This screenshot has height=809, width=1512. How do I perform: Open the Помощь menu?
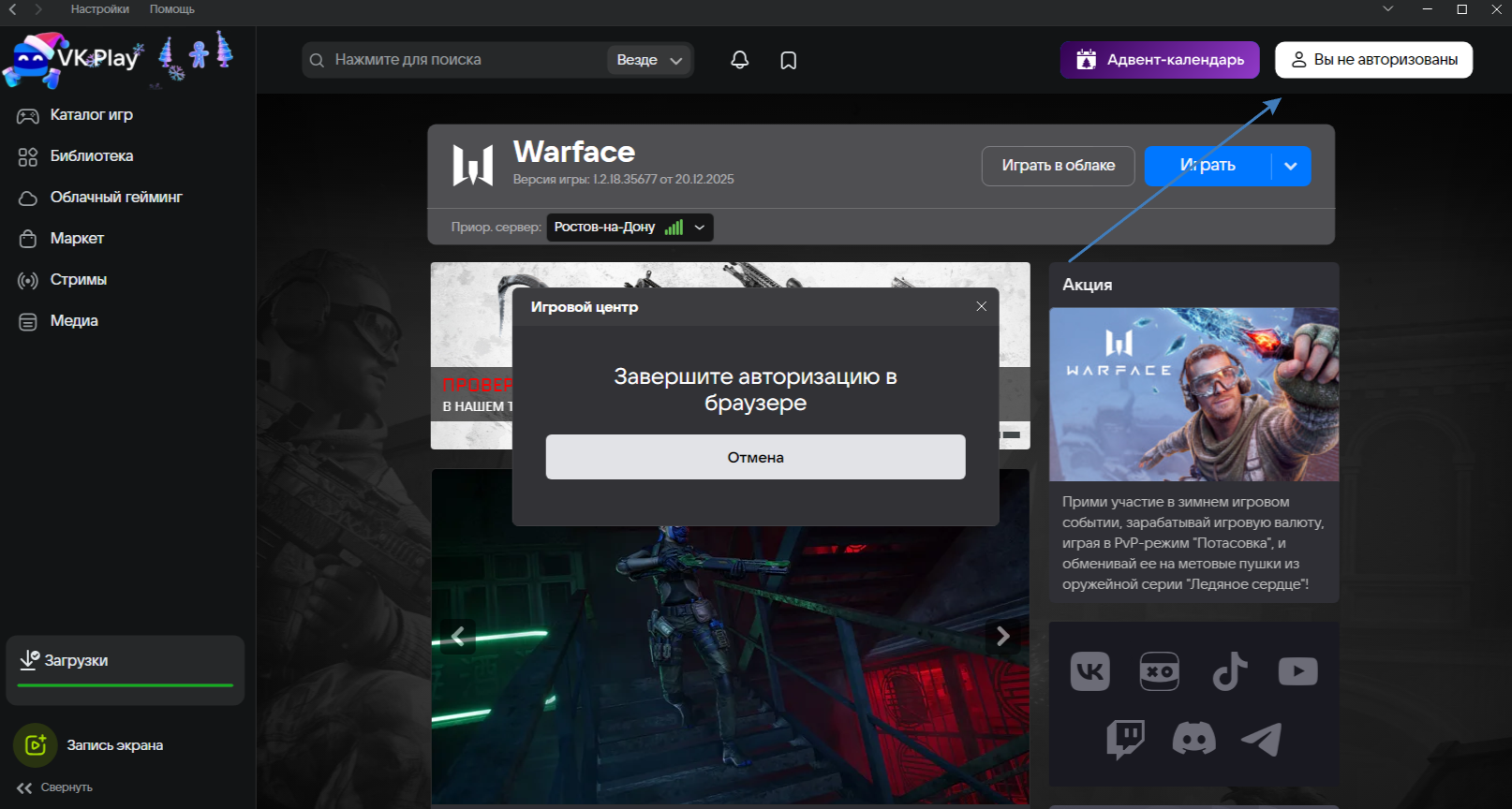(172, 9)
